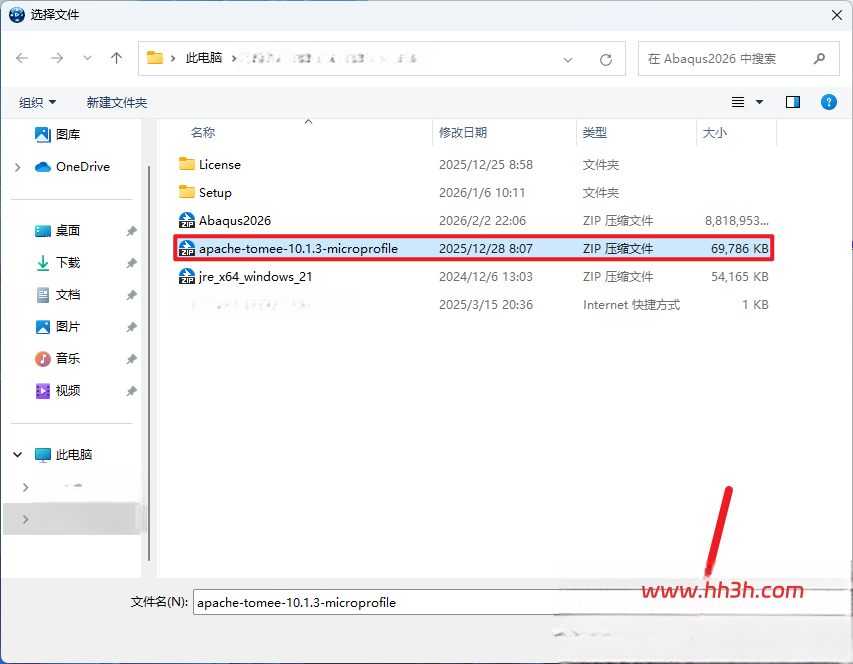Open the help button

tap(829, 102)
